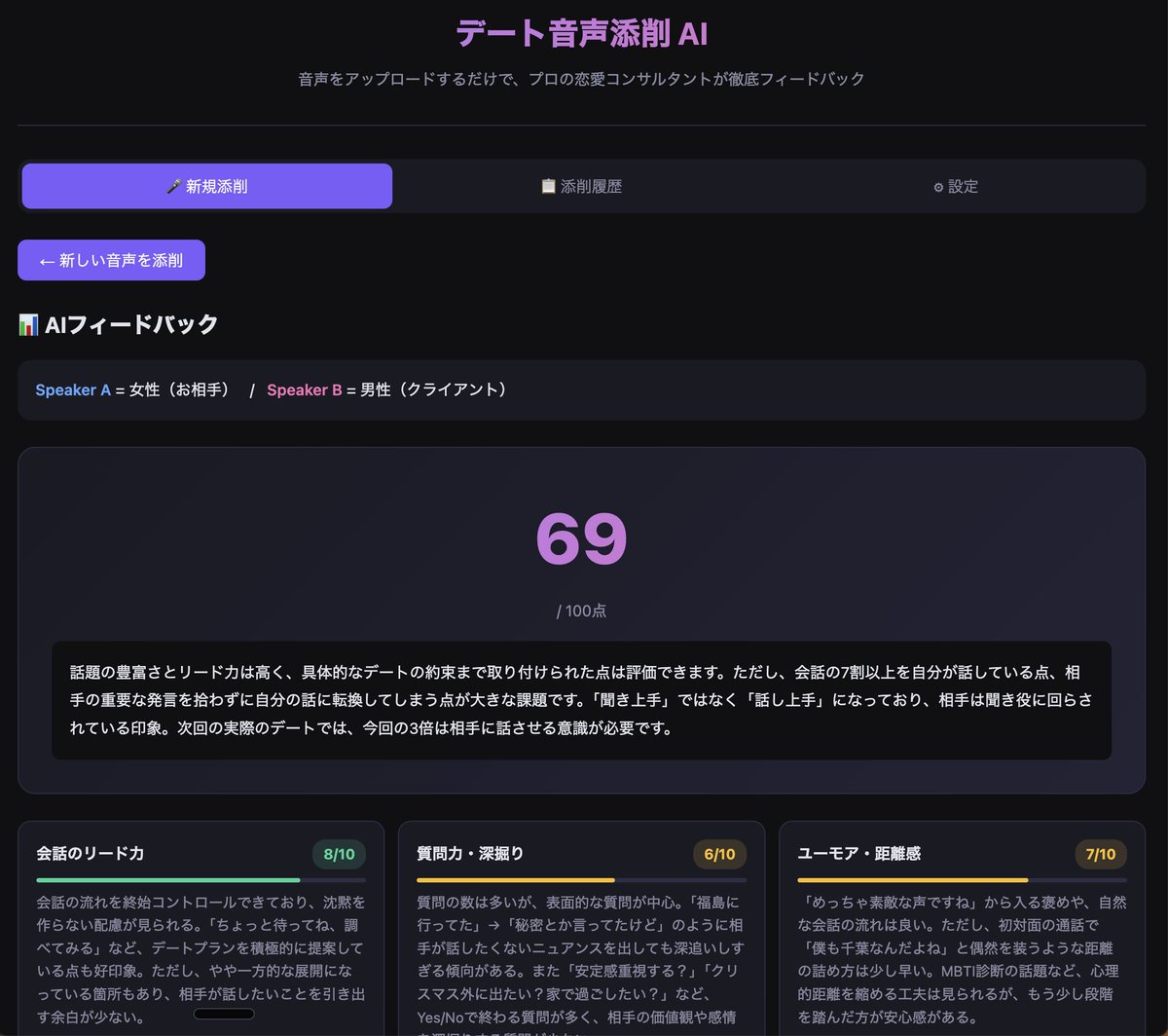
Task: Open the 新規添削 tab
Action: (206, 186)
